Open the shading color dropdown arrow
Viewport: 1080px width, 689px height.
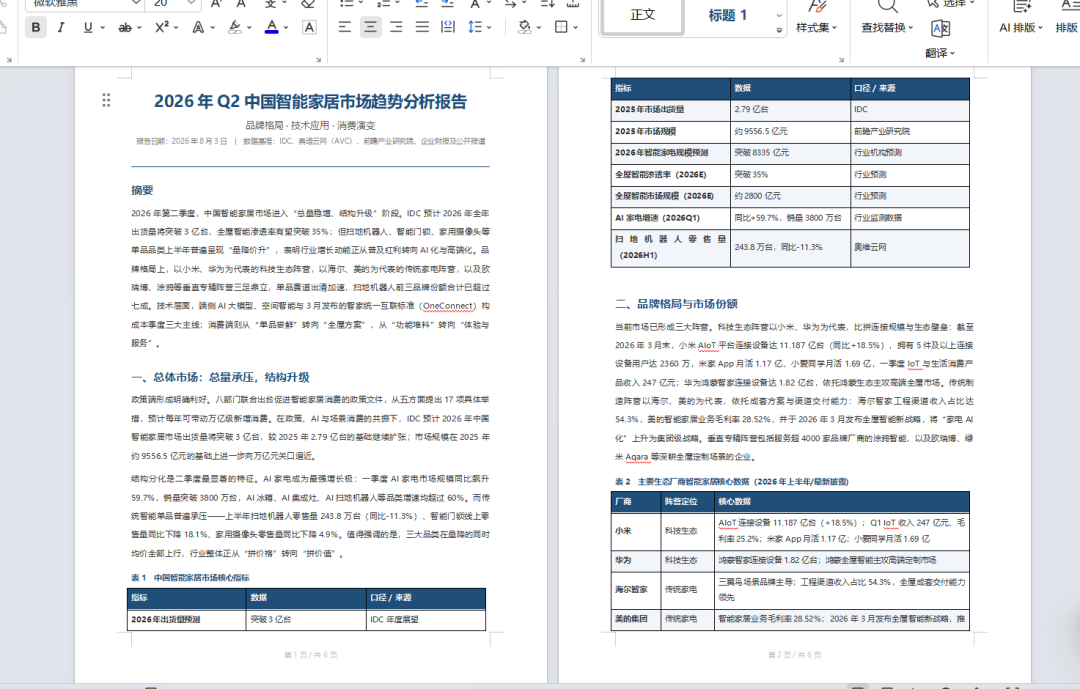click(539, 28)
